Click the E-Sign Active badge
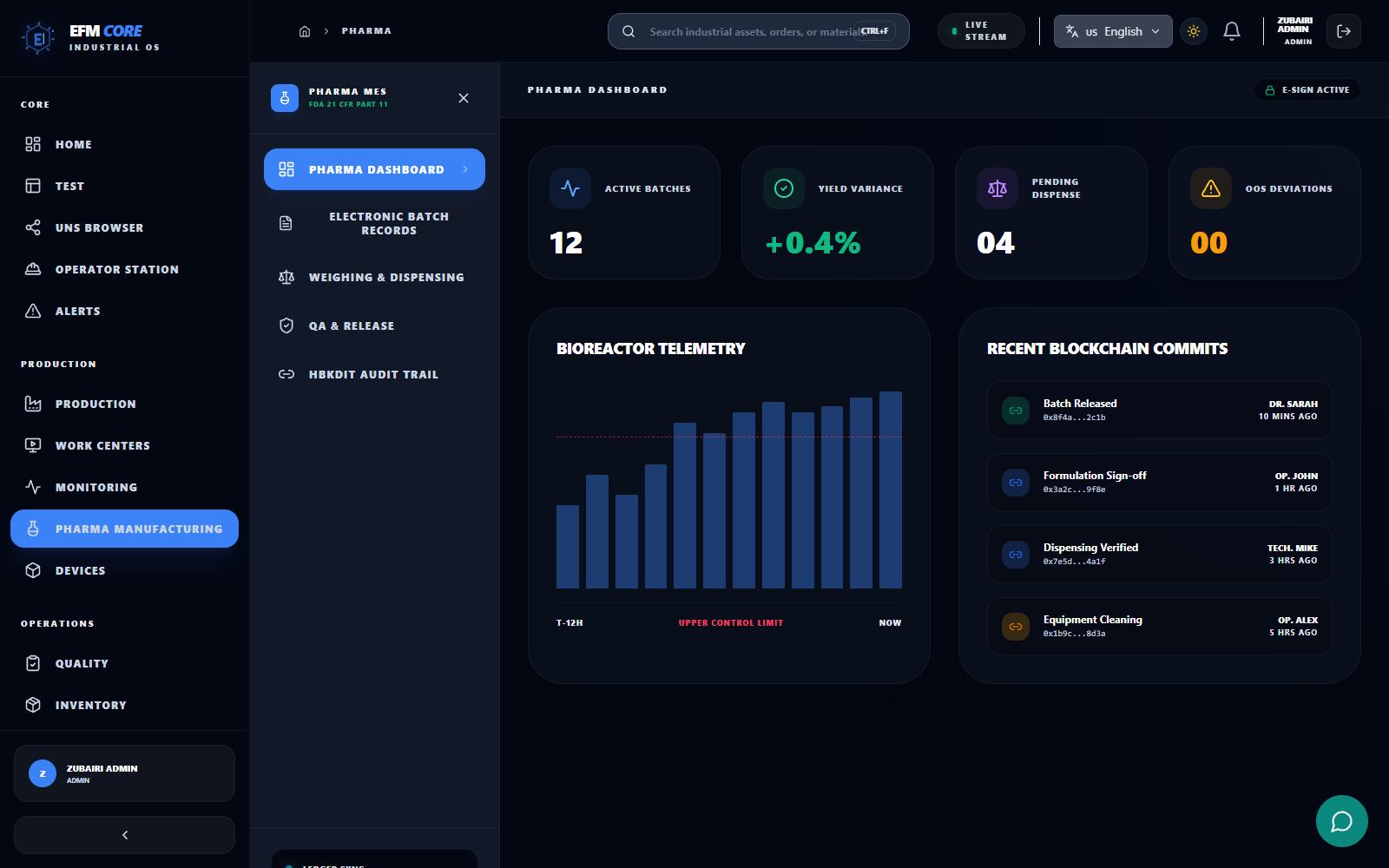 [x=1307, y=89]
